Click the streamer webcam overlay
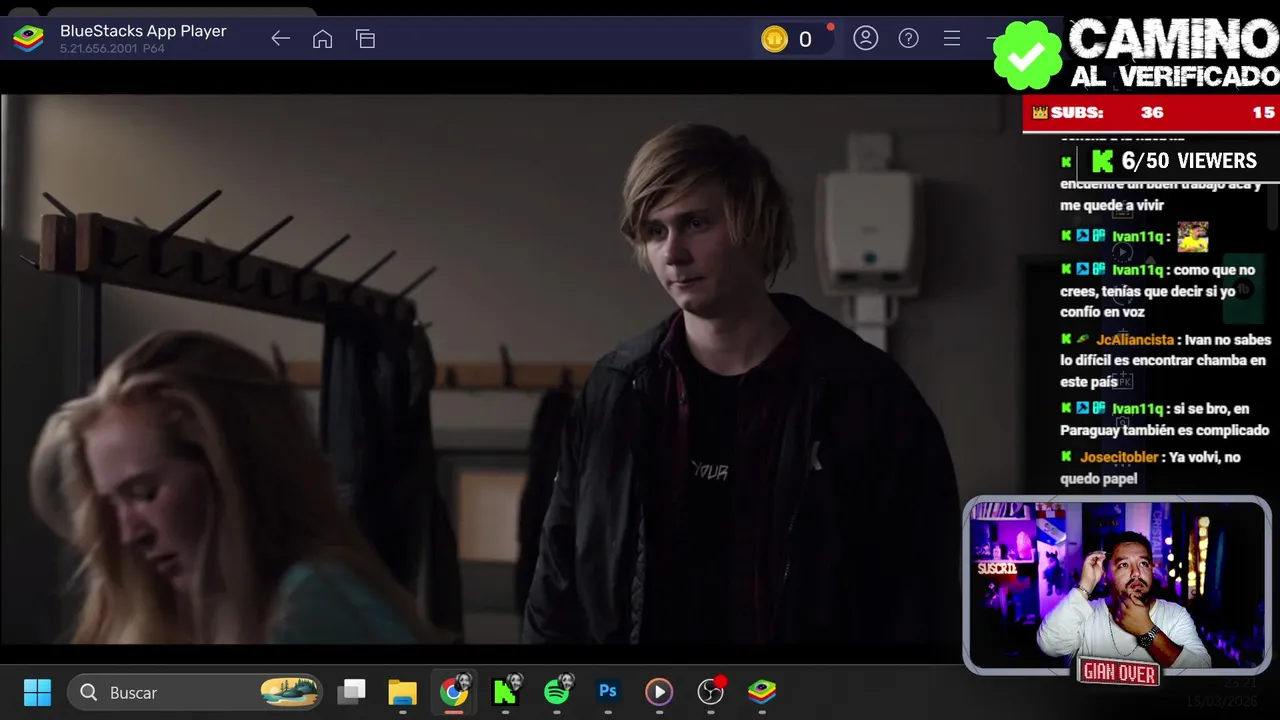Viewport: 1280px width, 720px height. coord(1117,585)
